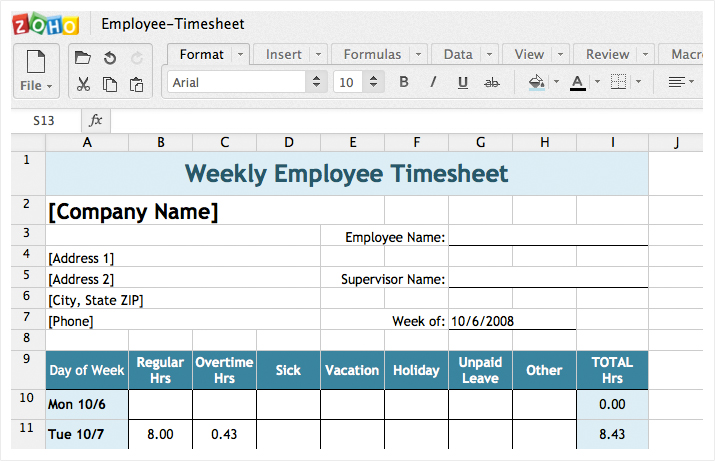Cut selection with scissors icon
The image size is (715, 461).
tap(83, 84)
